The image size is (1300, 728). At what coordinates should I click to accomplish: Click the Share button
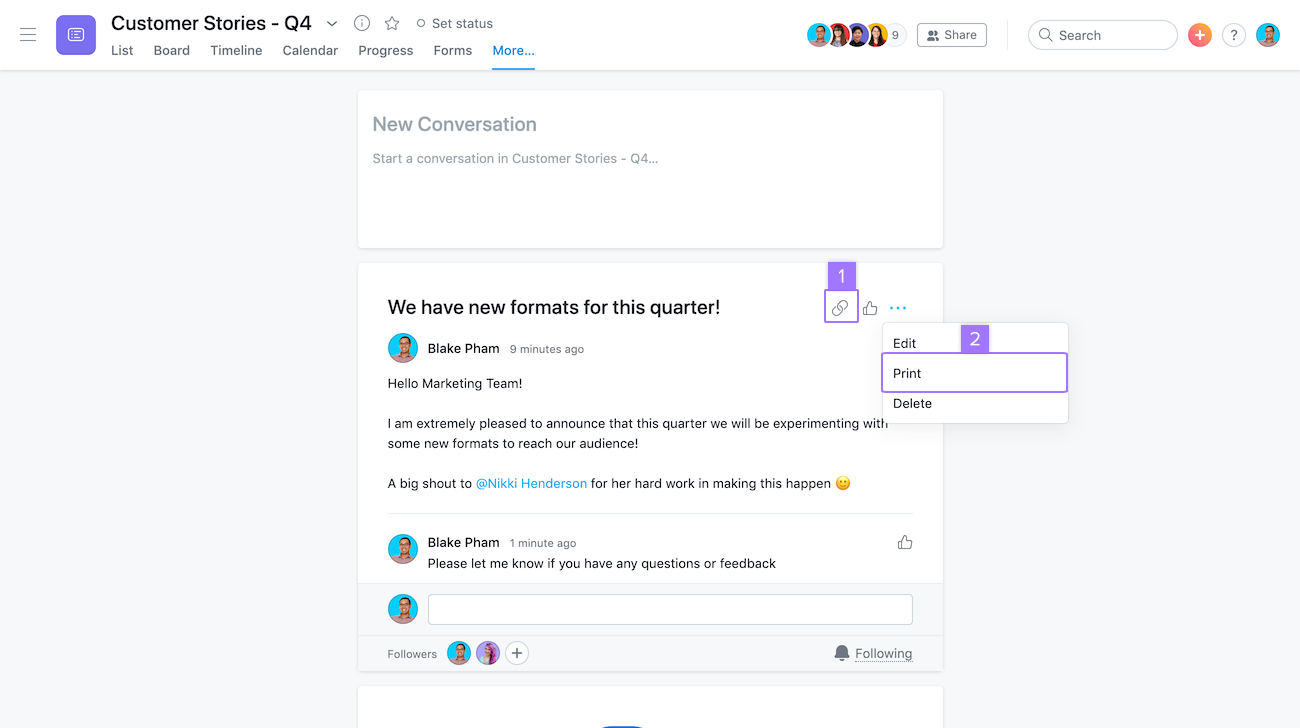point(951,35)
